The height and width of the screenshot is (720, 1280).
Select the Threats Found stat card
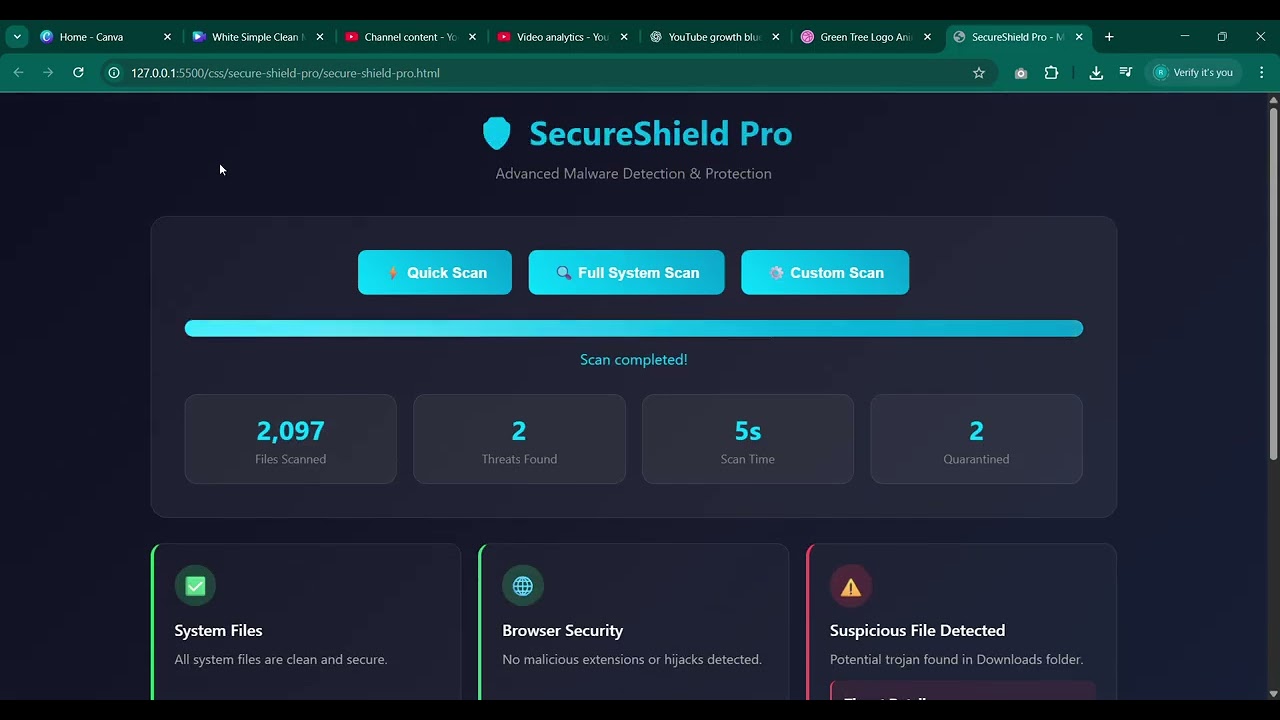tap(519, 439)
